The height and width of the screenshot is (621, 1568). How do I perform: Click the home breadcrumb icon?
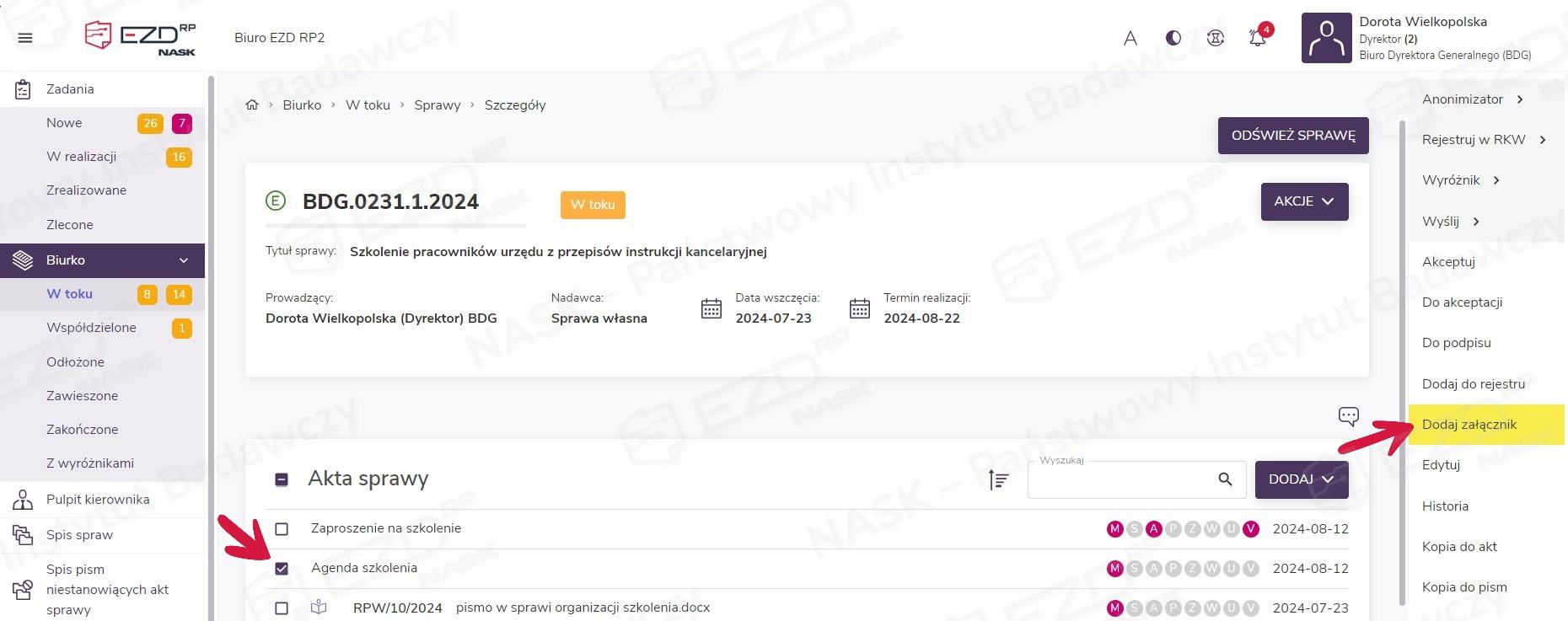pos(251,105)
